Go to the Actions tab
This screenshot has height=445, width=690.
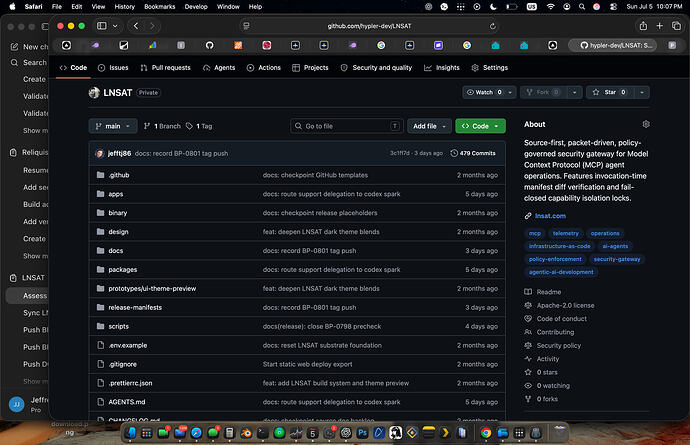[x=264, y=68]
